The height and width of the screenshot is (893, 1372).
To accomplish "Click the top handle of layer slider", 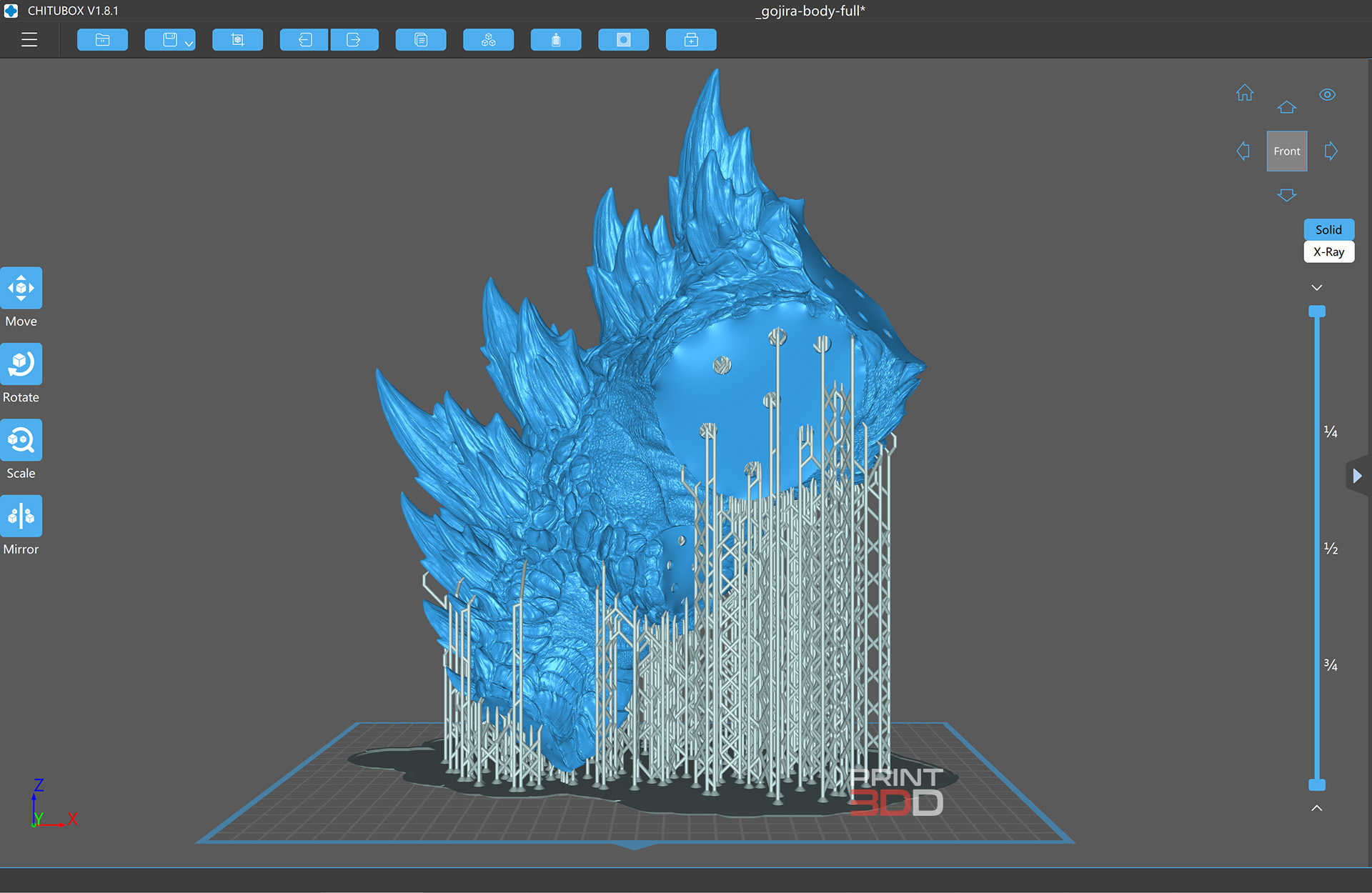I will (1317, 311).
